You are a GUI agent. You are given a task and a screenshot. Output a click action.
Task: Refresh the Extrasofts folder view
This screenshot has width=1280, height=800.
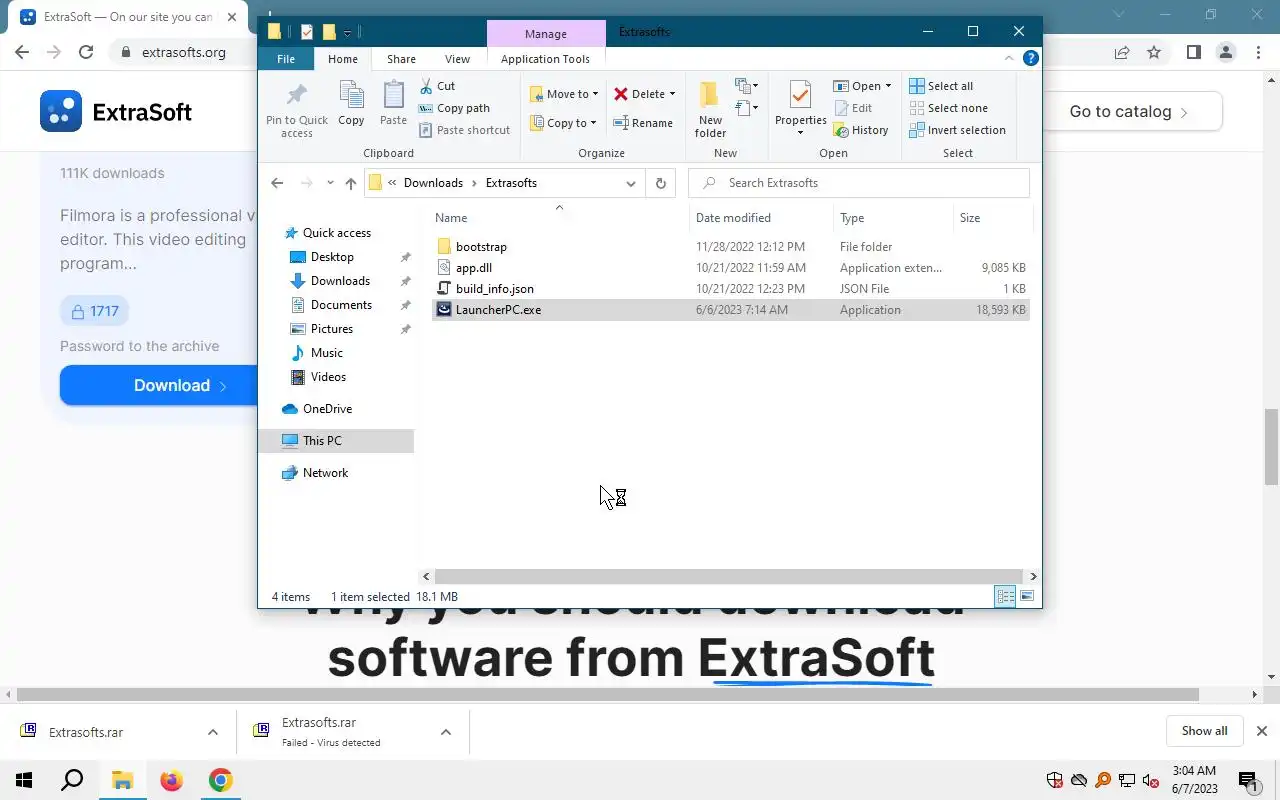(x=660, y=183)
